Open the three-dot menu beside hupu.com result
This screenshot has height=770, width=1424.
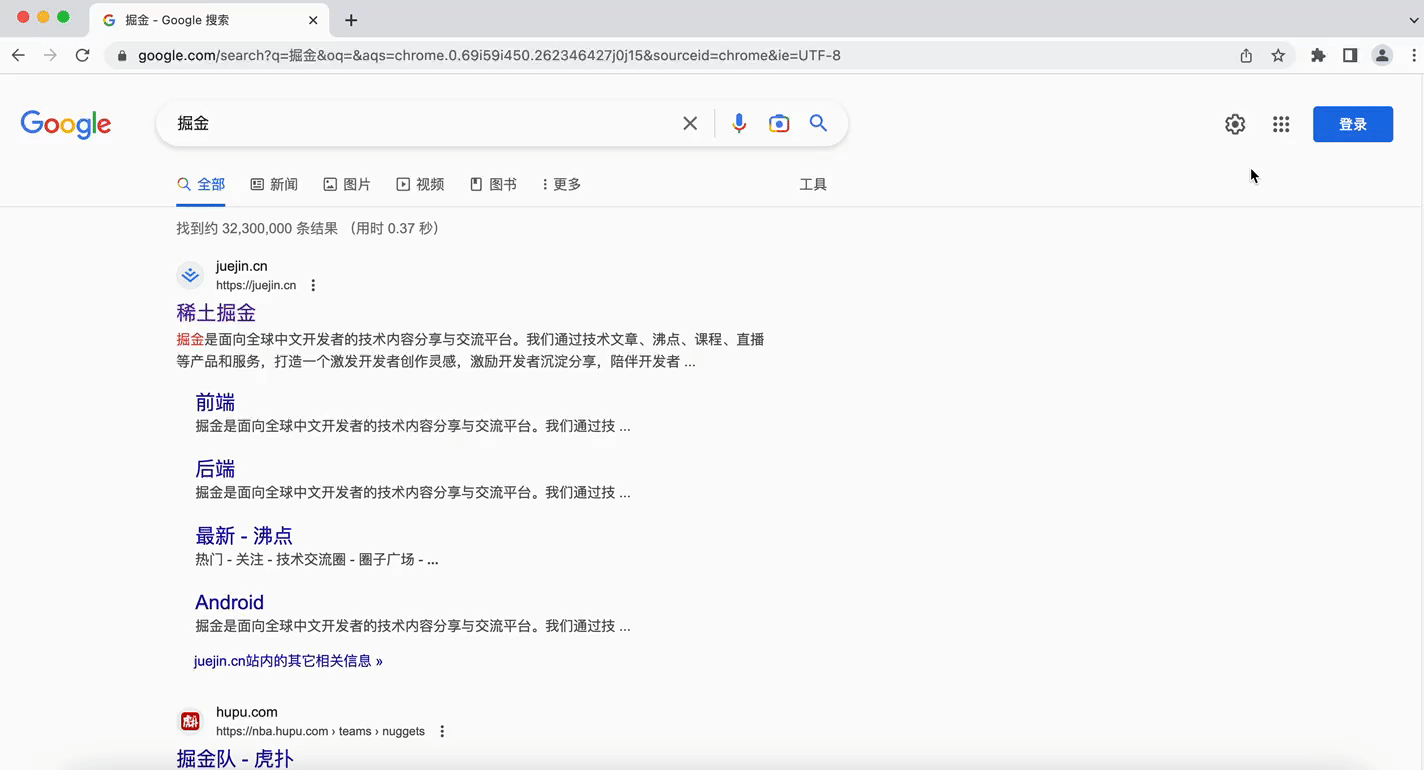pos(442,731)
